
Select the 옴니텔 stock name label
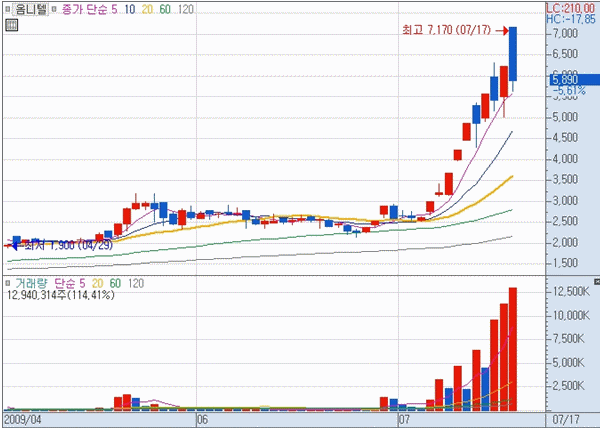coord(31,9)
